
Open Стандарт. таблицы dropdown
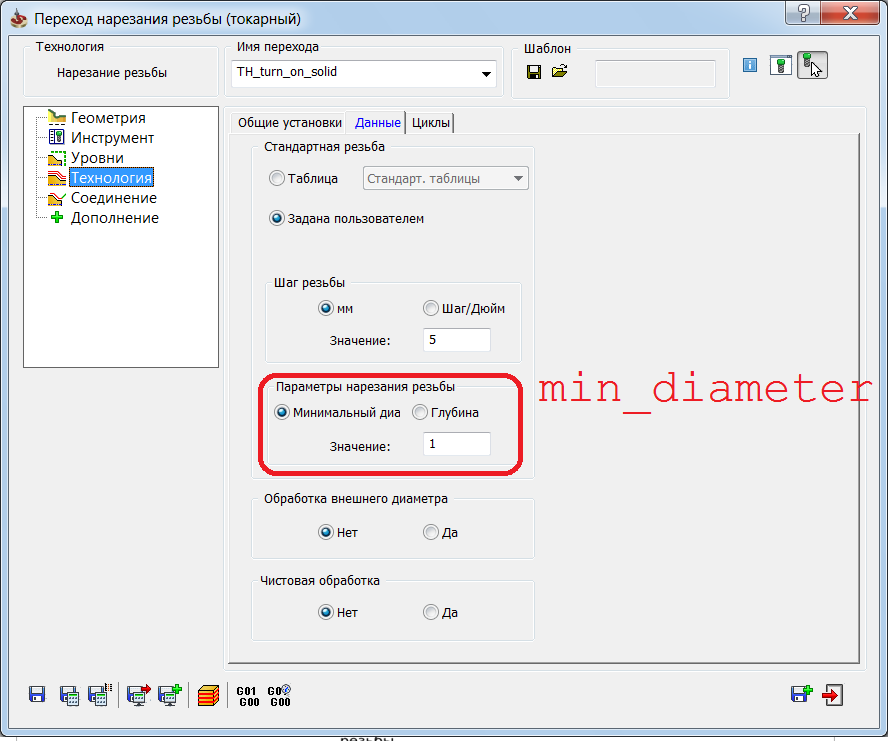pos(445,178)
